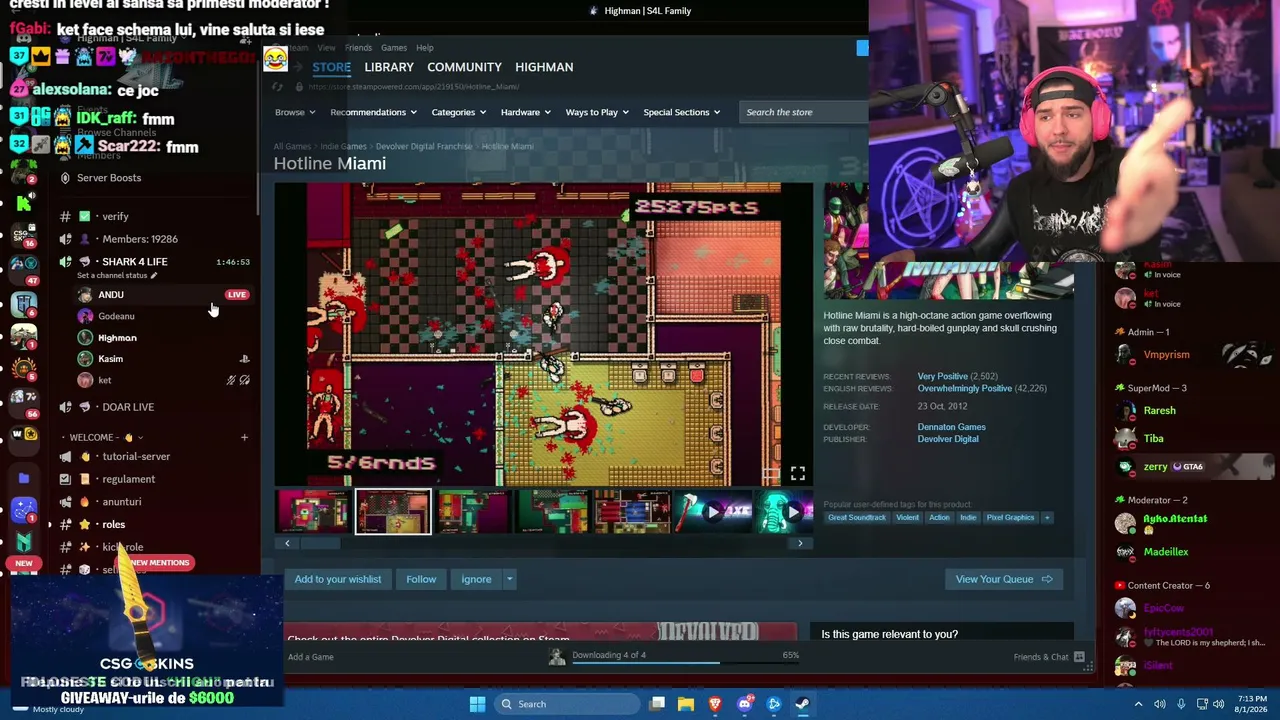The width and height of the screenshot is (1280, 720).
Task: Open the Help menu in Steam
Action: tap(425, 48)
